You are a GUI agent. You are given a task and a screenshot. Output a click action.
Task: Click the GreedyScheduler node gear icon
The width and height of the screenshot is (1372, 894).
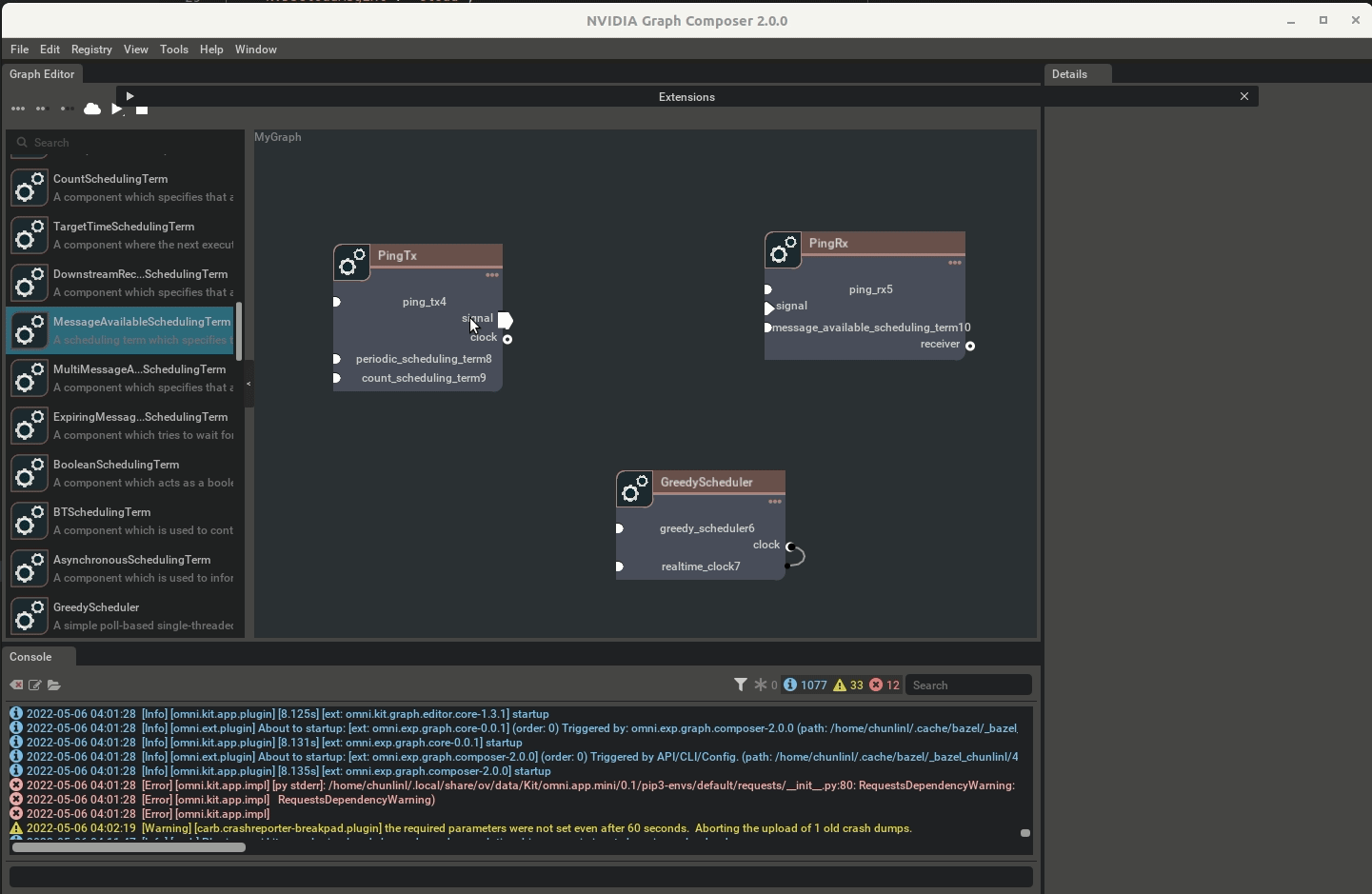point(634,489)
